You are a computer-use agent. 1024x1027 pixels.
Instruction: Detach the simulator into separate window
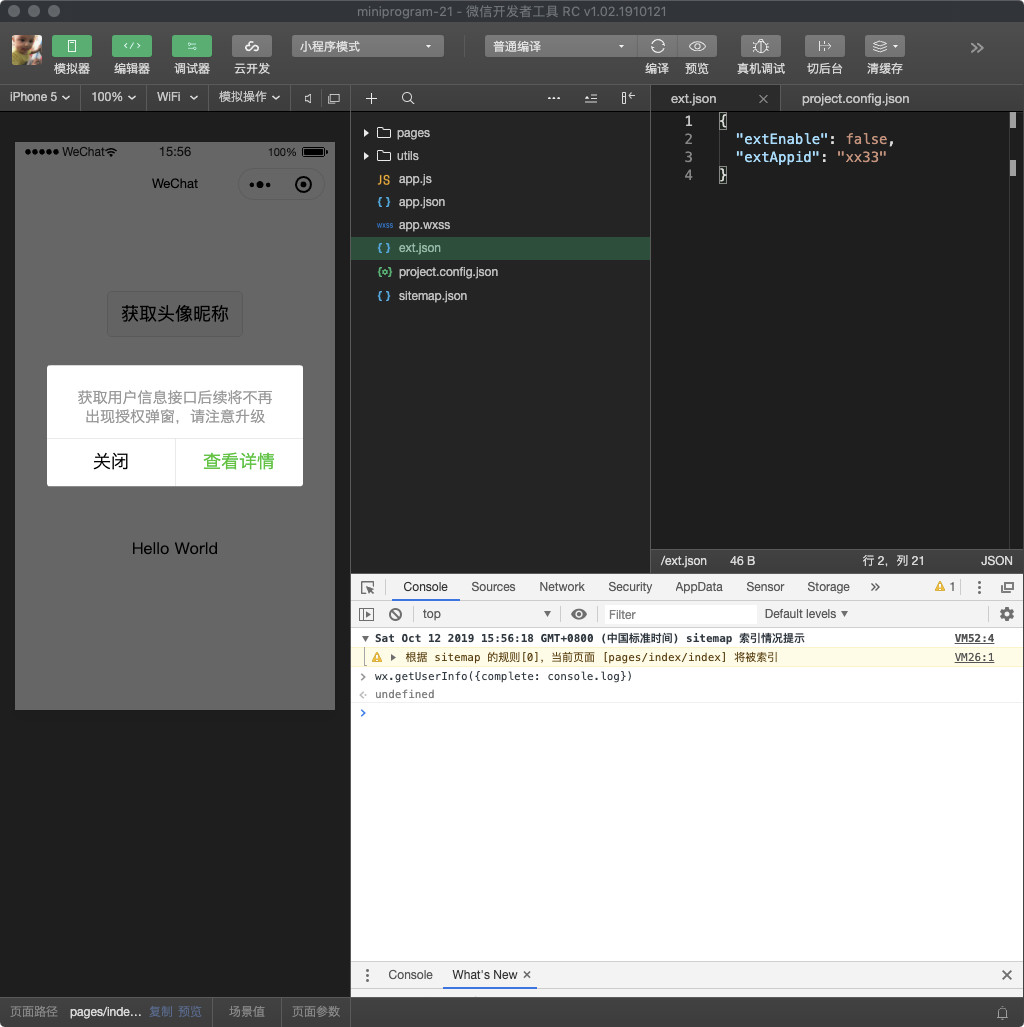point(334,98)
